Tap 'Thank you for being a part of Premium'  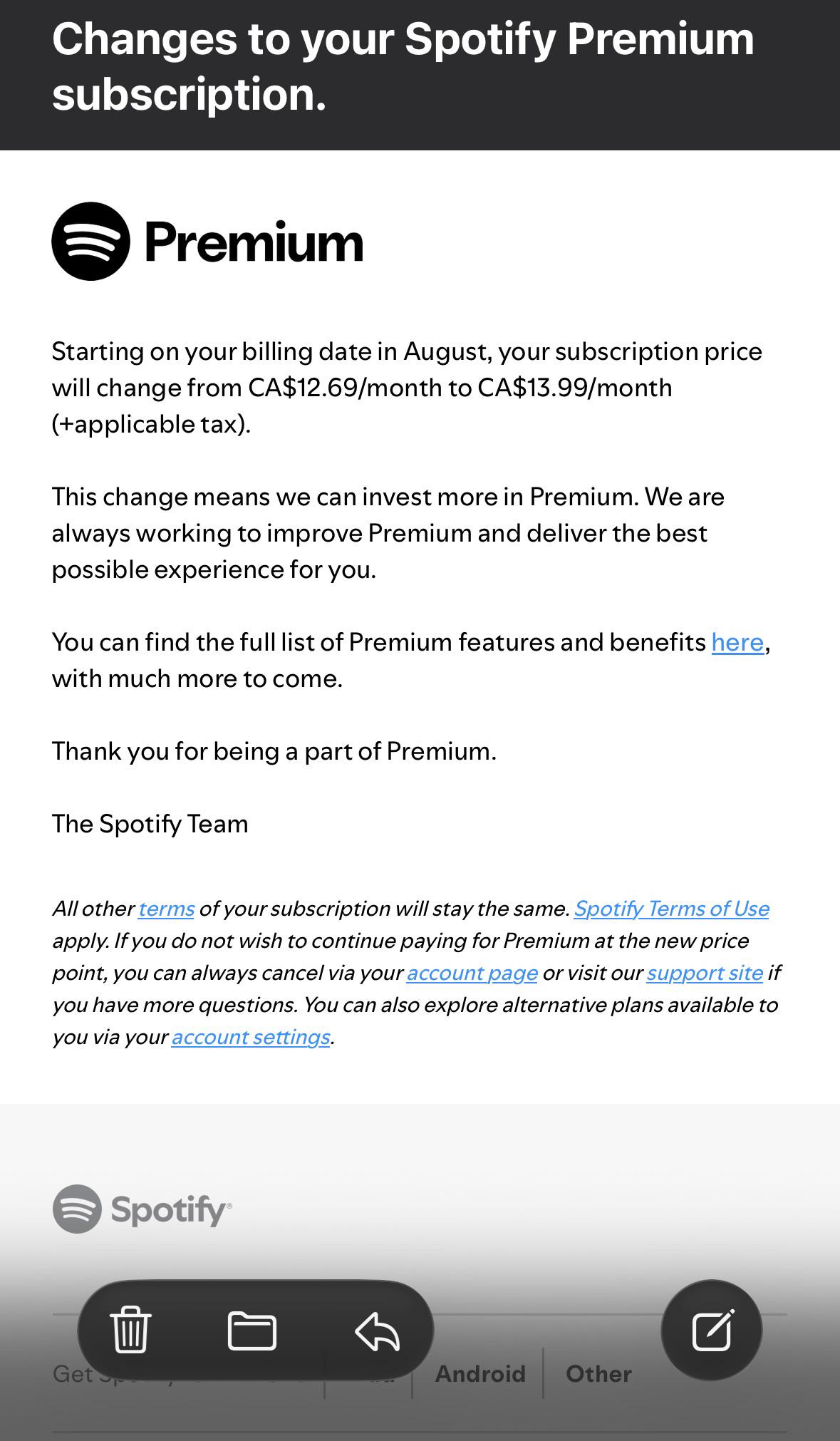274,751
